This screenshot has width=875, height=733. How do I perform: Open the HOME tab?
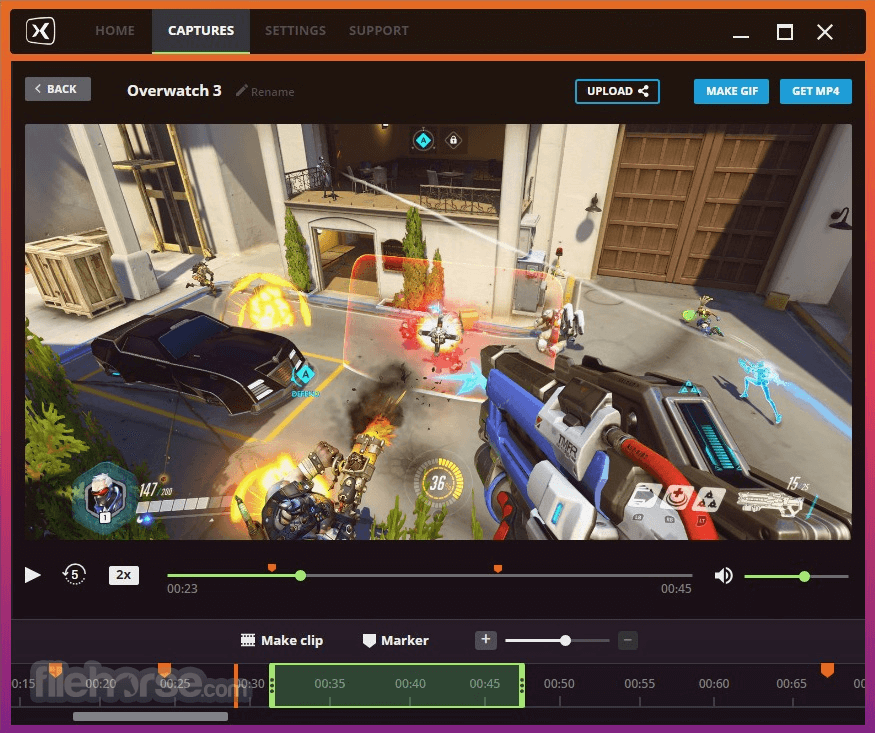(x=115, y=31)
